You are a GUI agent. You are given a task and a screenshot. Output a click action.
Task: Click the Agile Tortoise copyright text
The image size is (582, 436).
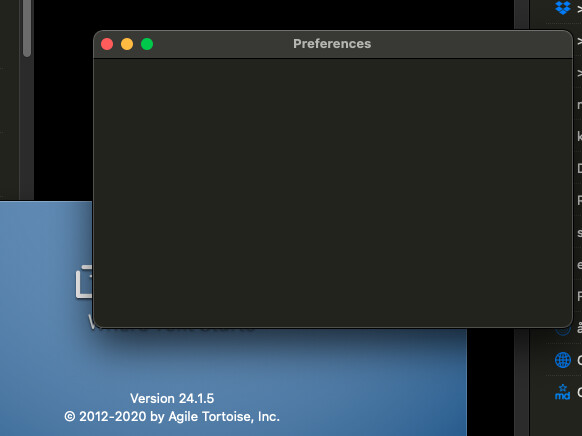(x=172, y=417)
